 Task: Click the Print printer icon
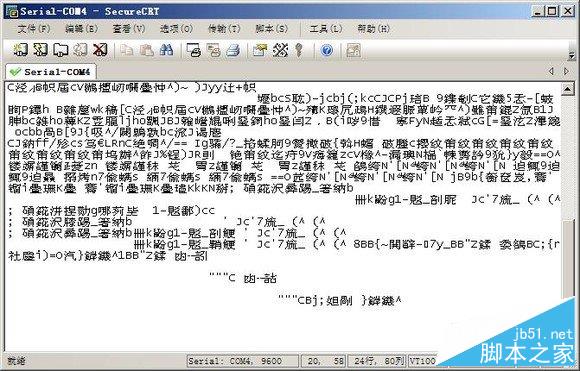233,50
